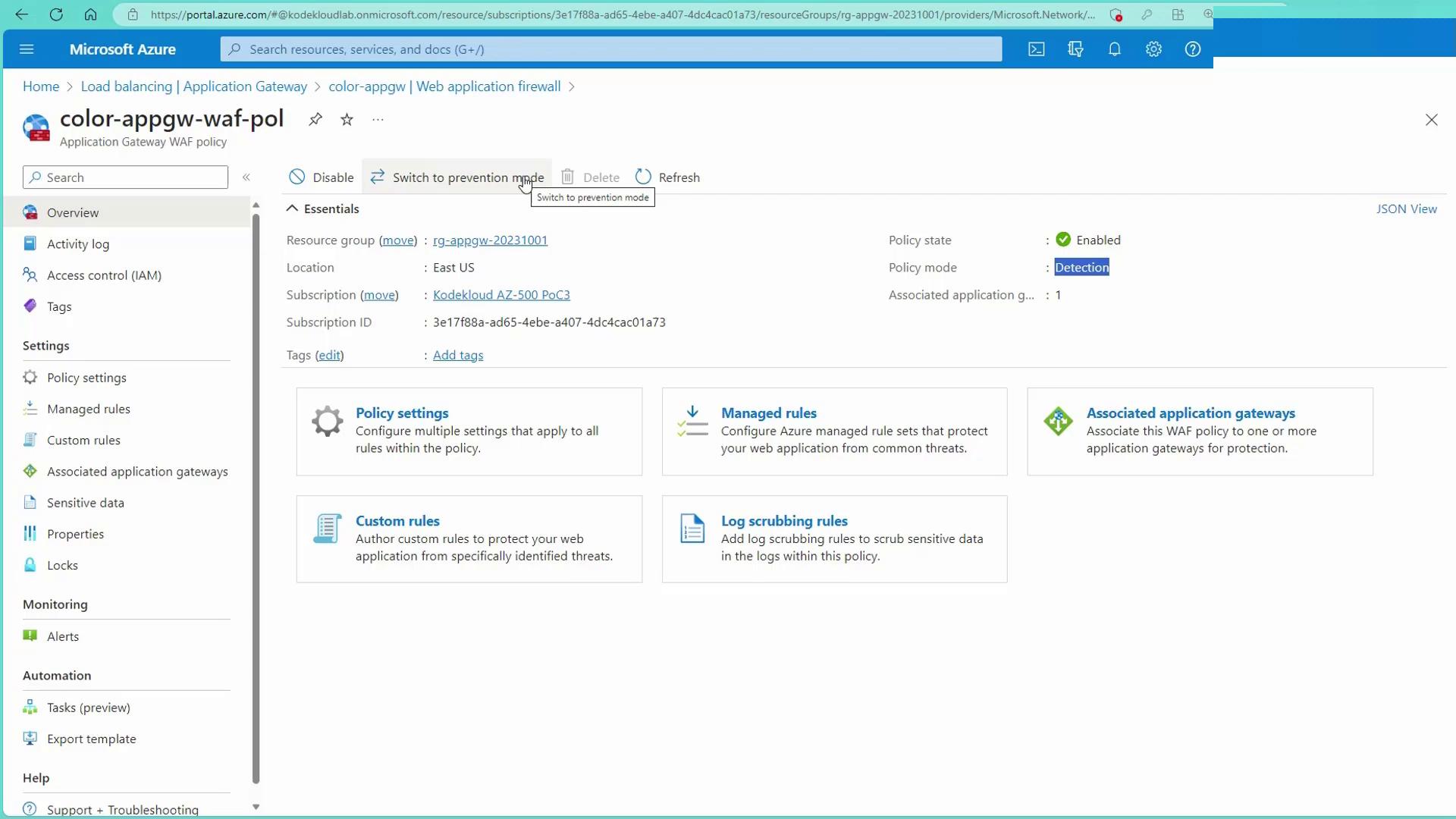Open Azure Cloud Shell icon

1036,49
